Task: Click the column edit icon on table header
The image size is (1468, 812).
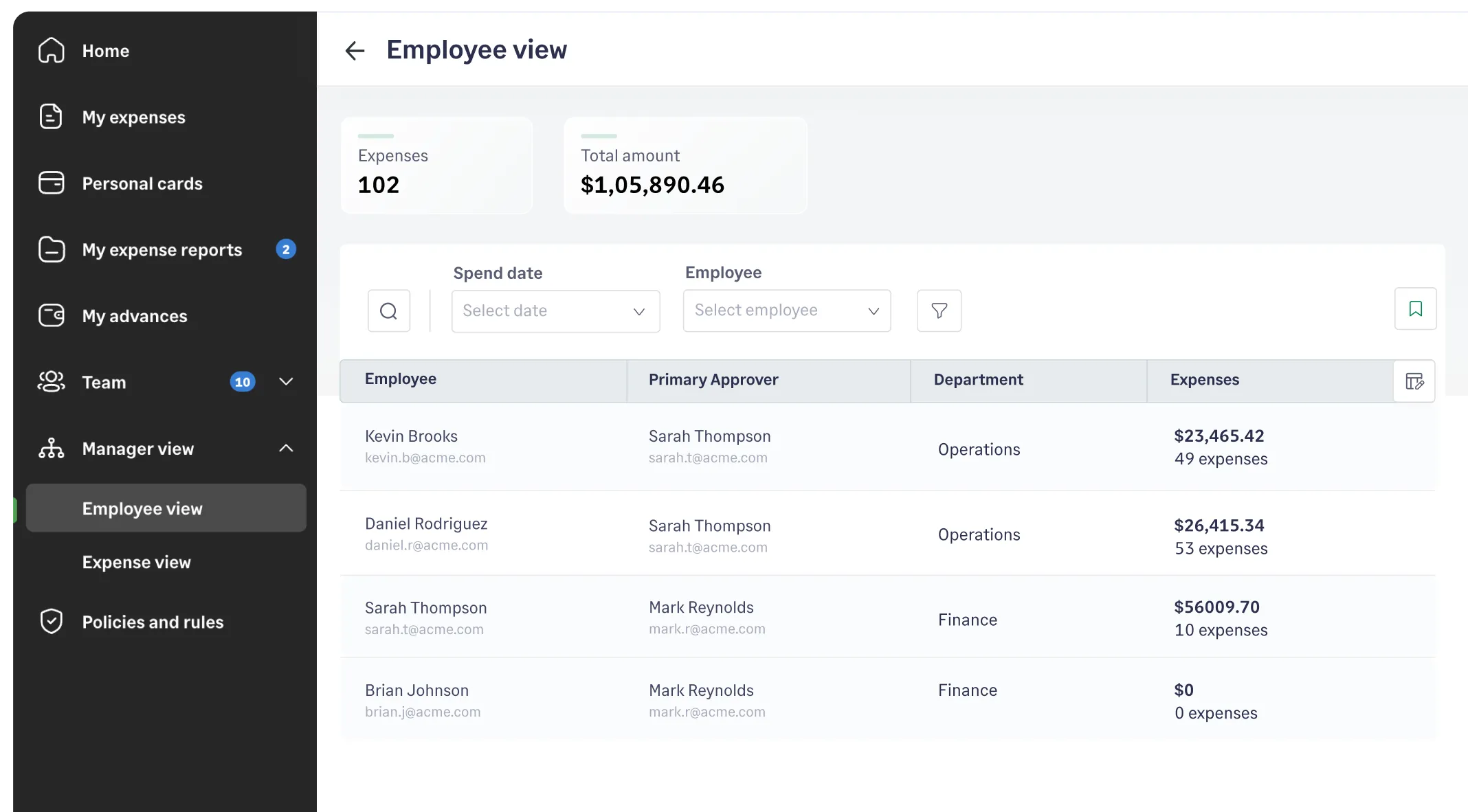Action: click(1414, 381)
